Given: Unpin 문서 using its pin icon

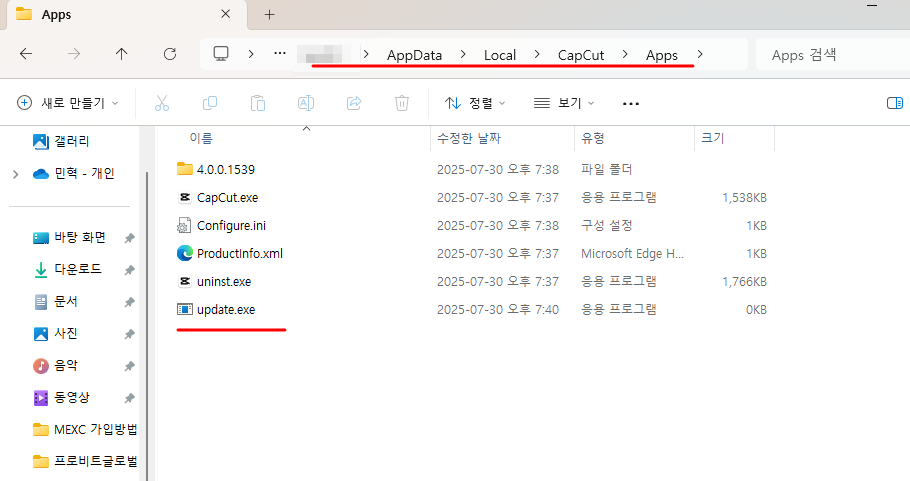Looking at the screenshot, I should [129, 302].
